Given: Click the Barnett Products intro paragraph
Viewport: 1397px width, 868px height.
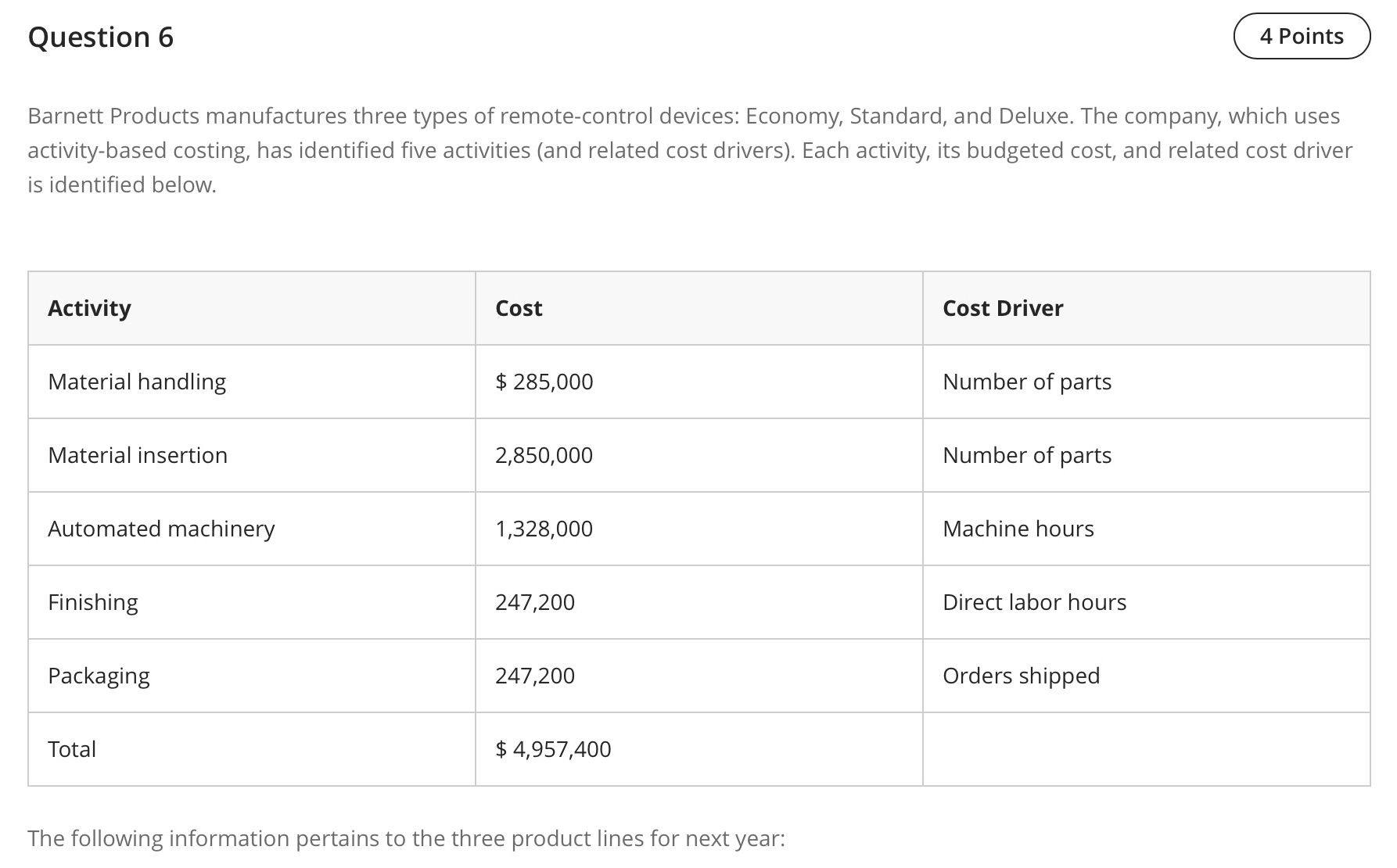Looking at the screenshot, I should point(690,150).
